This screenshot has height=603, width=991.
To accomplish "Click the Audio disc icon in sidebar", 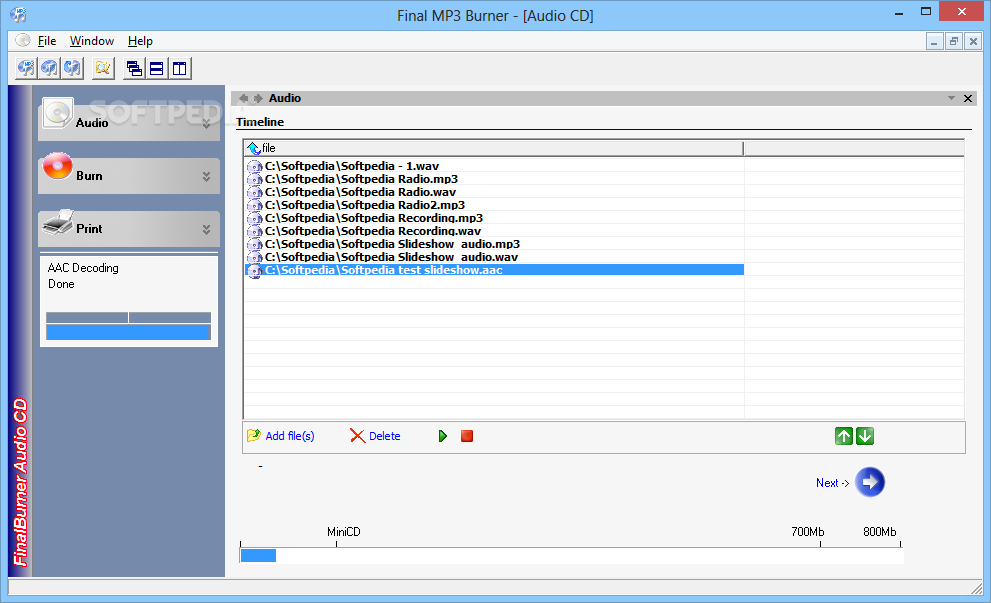I will (x=58, y=113).
